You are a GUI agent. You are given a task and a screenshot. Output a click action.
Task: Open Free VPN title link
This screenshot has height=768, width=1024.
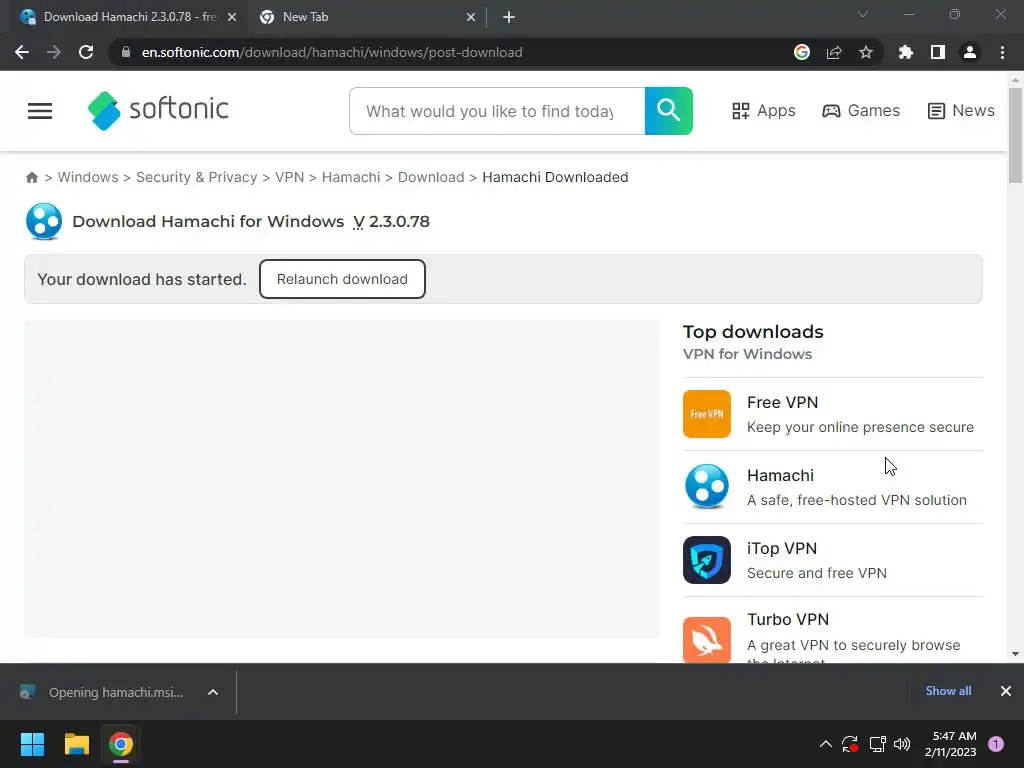coord(782,402)
